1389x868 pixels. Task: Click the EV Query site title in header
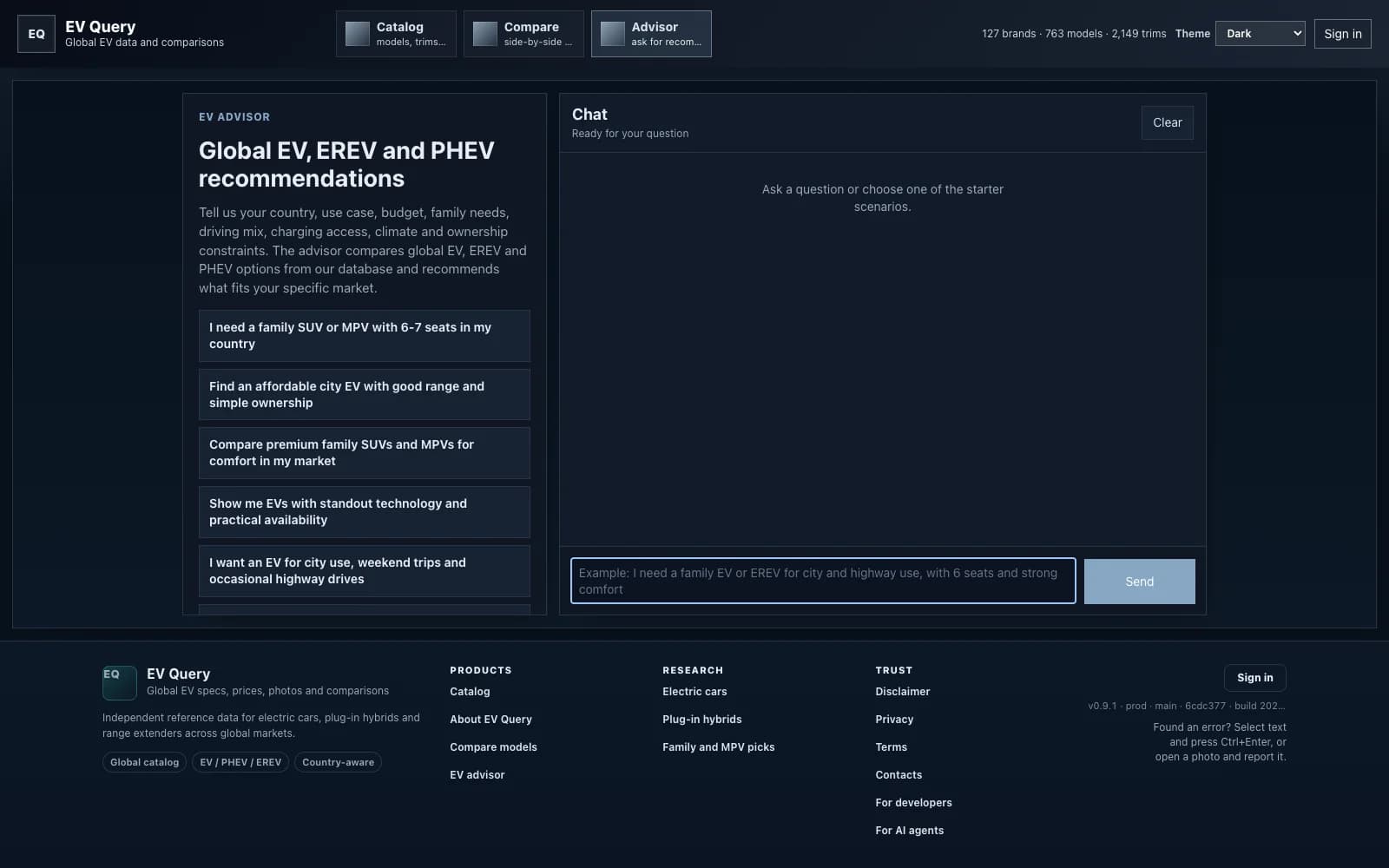(101, 27)
